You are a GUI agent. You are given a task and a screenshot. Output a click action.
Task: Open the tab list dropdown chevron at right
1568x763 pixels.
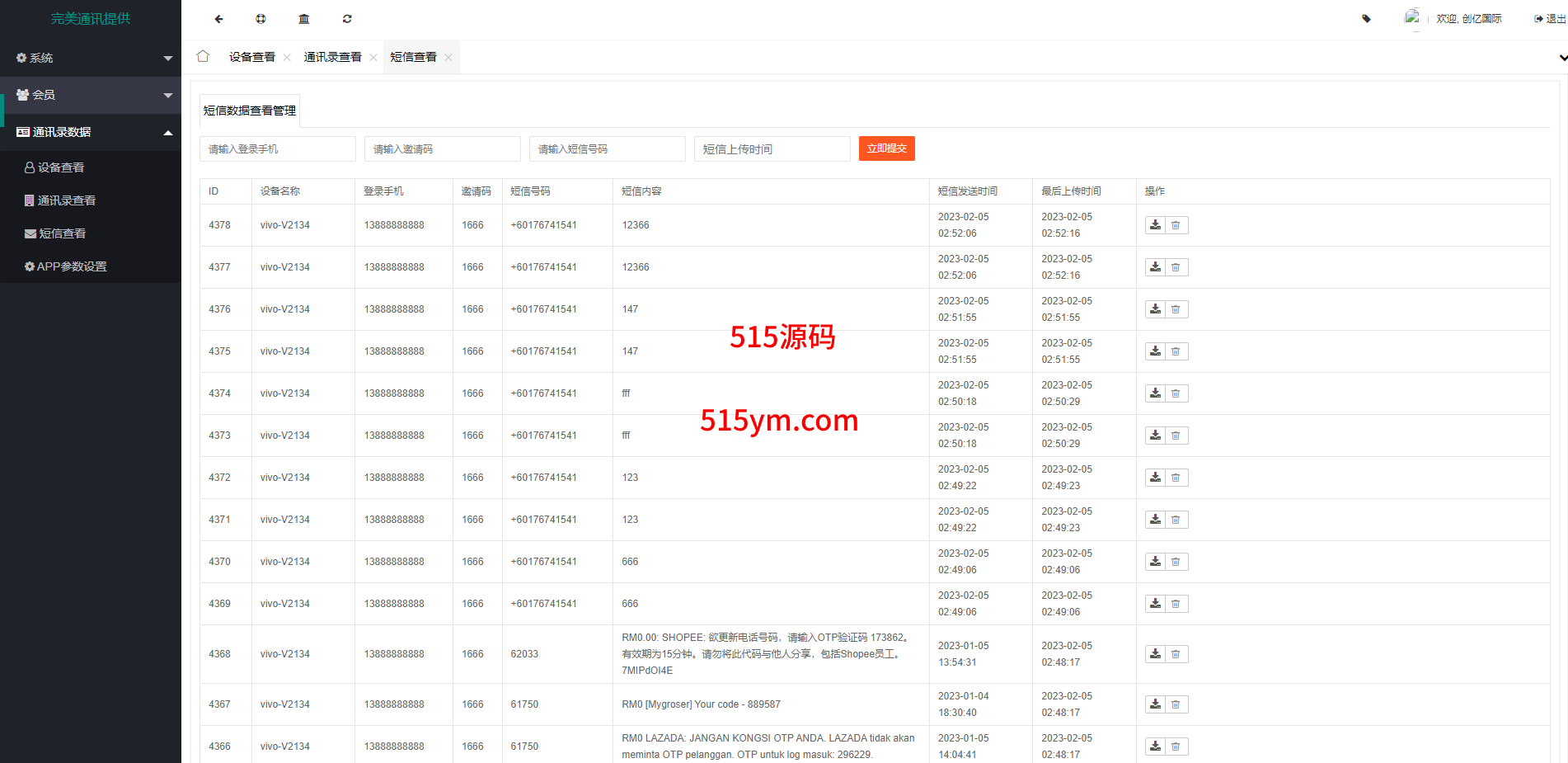tap(1562, 58)
